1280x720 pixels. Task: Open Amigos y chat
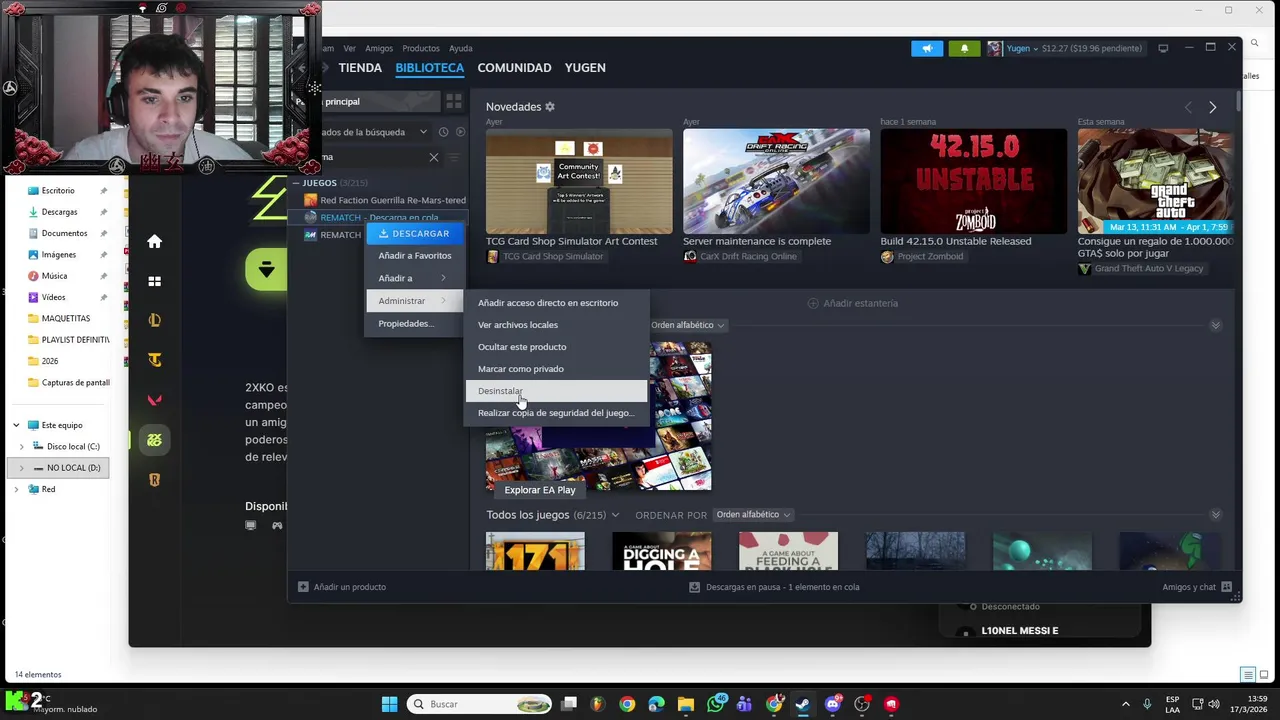coord(1197,587)
